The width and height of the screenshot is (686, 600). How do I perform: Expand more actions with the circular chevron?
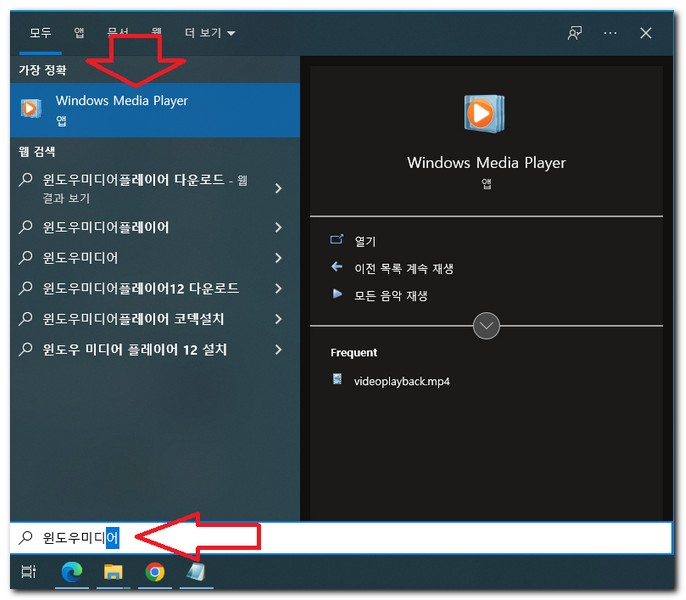tap(486, 326)
